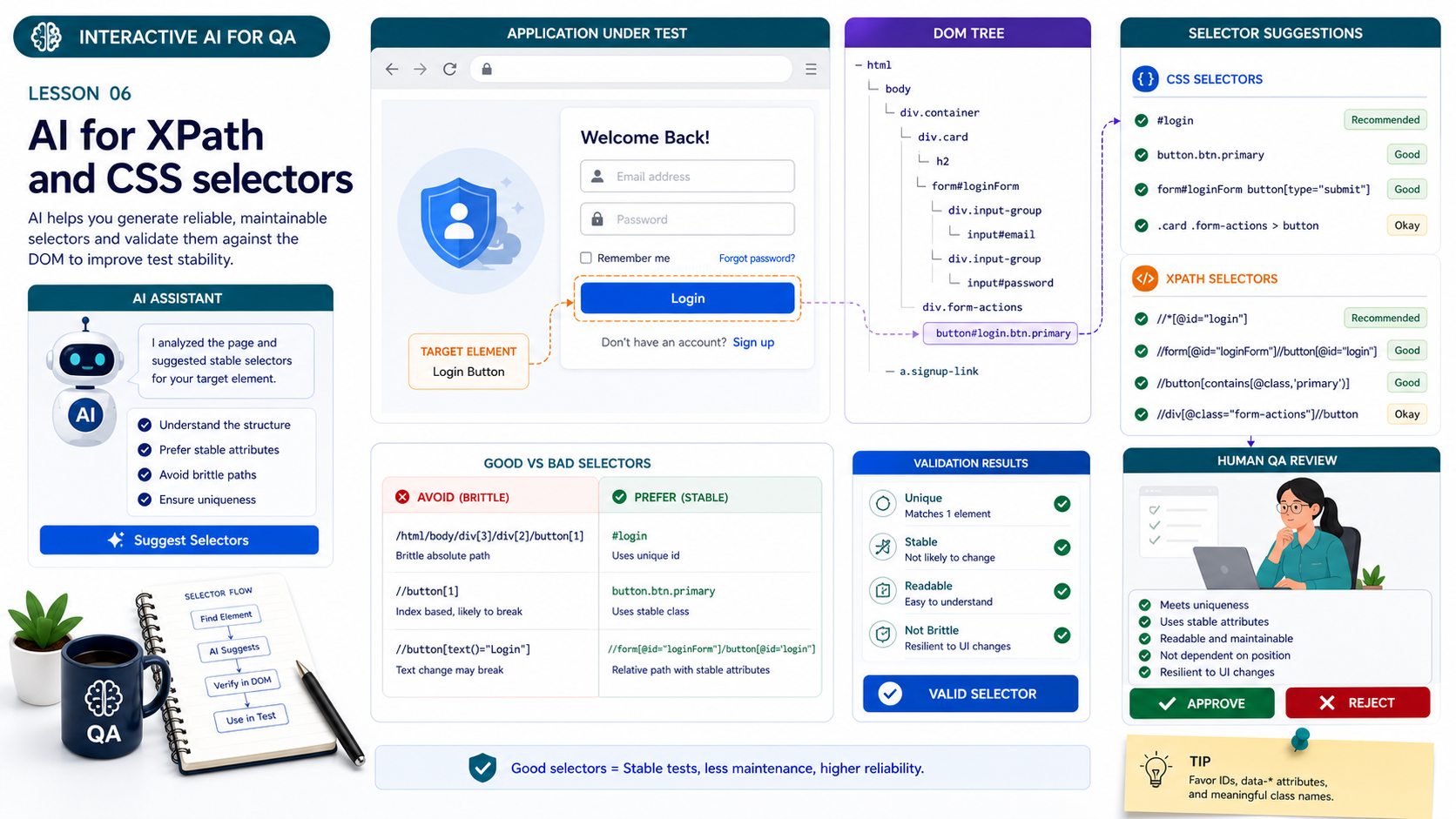Click the padlock icon in the address bar

(487, 69)
